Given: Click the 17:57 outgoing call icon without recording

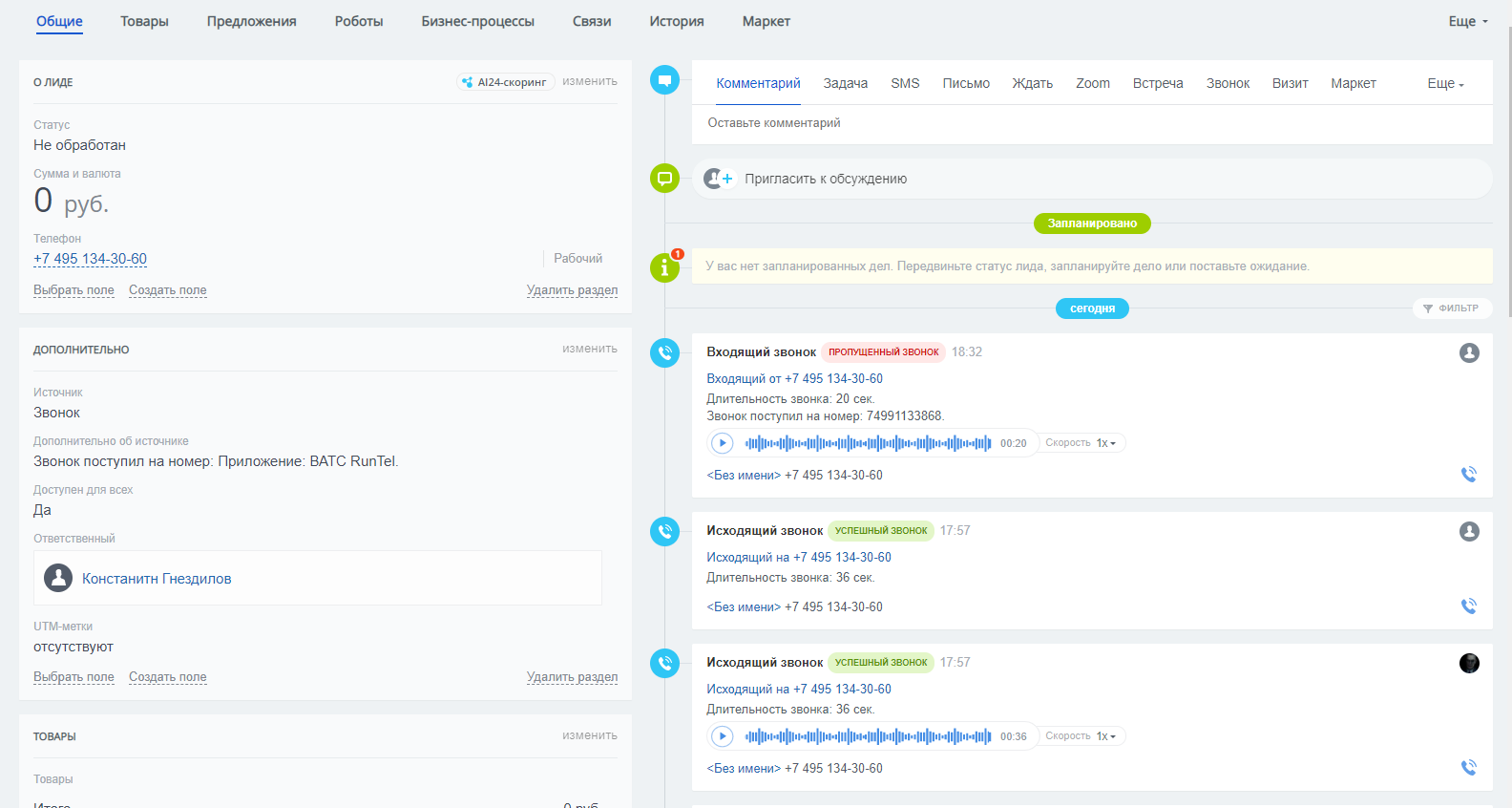Looking at the screenshot, I should click(x=664, y=531).
